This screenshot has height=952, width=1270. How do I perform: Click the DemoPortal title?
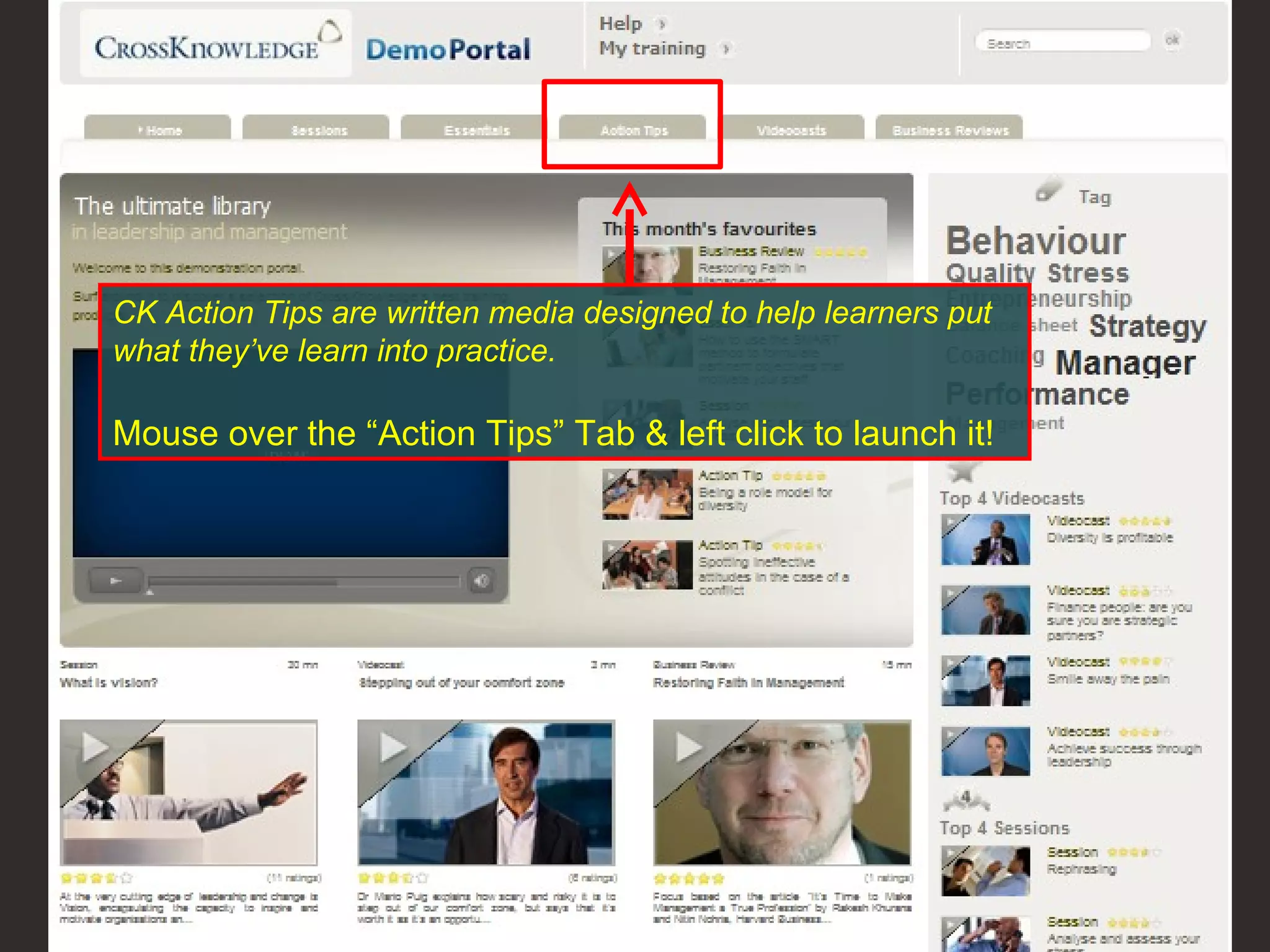(448, 50)
